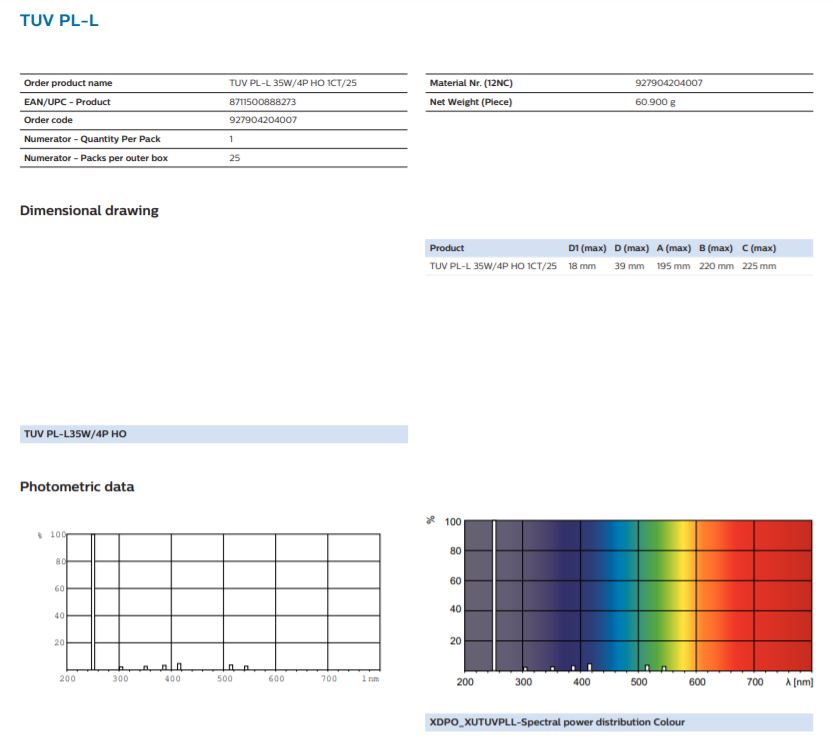Click the Dimensional drawing heading
Screen dimensions: 833x746
click(89, 210)
